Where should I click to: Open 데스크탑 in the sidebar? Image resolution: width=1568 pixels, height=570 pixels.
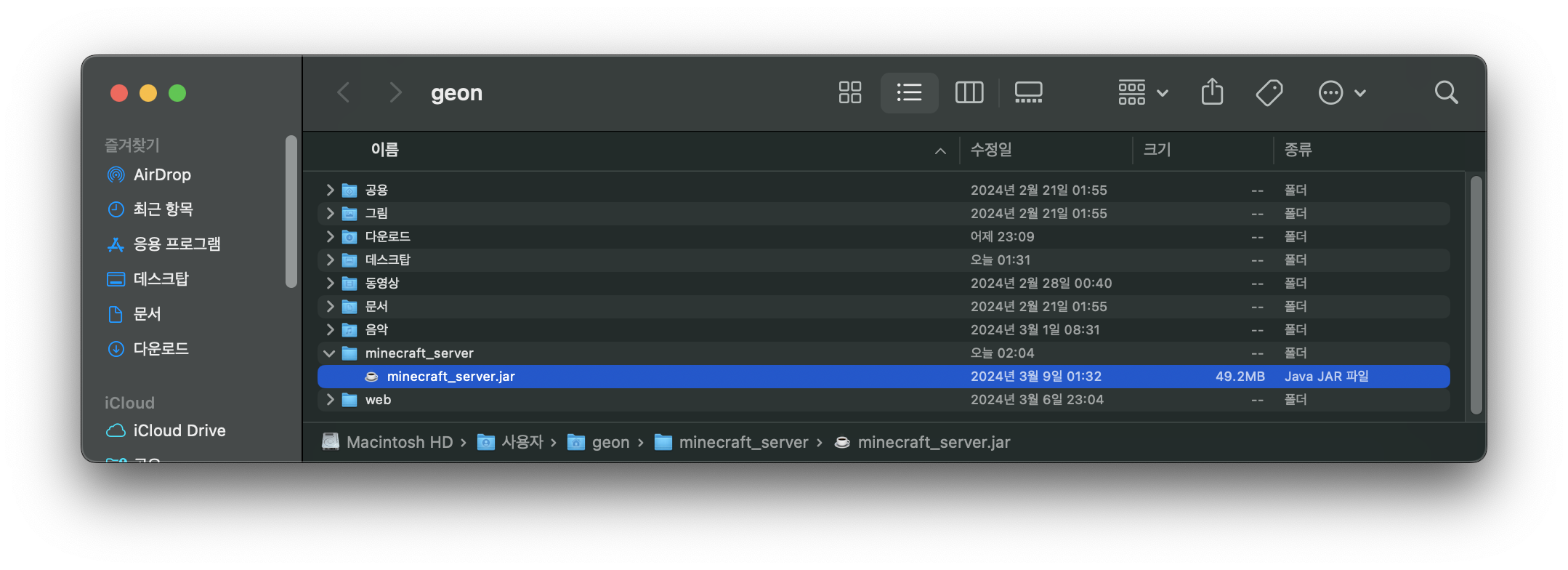[147, 279]
